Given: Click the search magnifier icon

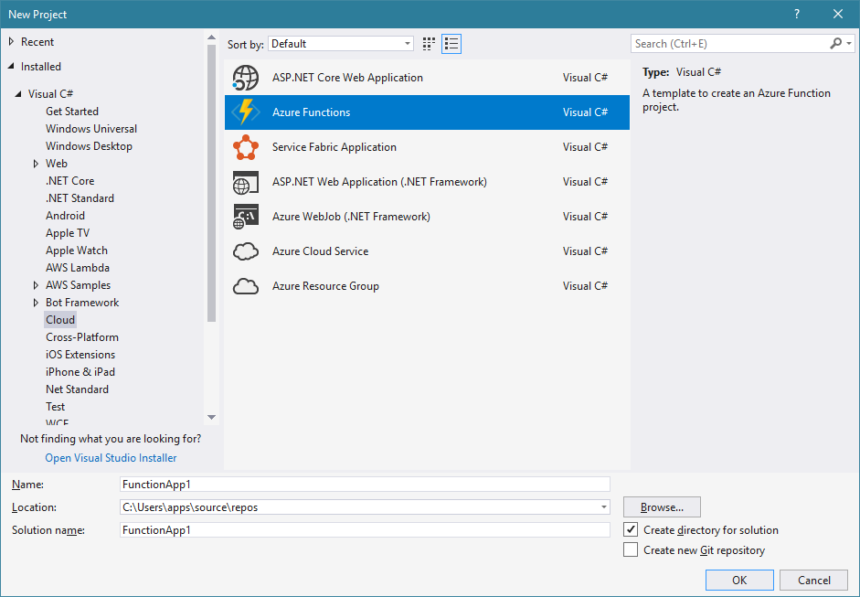Looking at the screenshot, I should [x=835, y=43].
